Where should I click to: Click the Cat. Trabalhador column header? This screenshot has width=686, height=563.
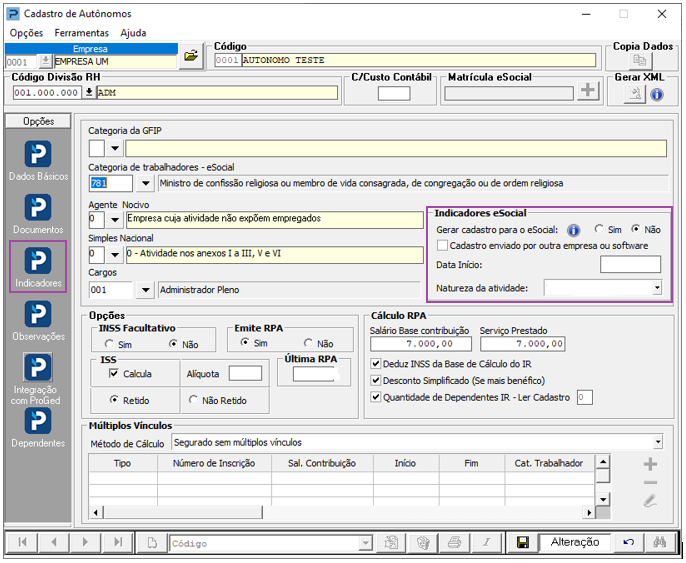click(x=549, y=463)
